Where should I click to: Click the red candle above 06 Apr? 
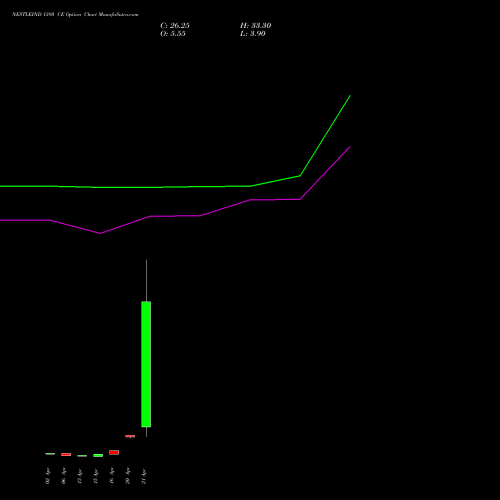(66, 454)
